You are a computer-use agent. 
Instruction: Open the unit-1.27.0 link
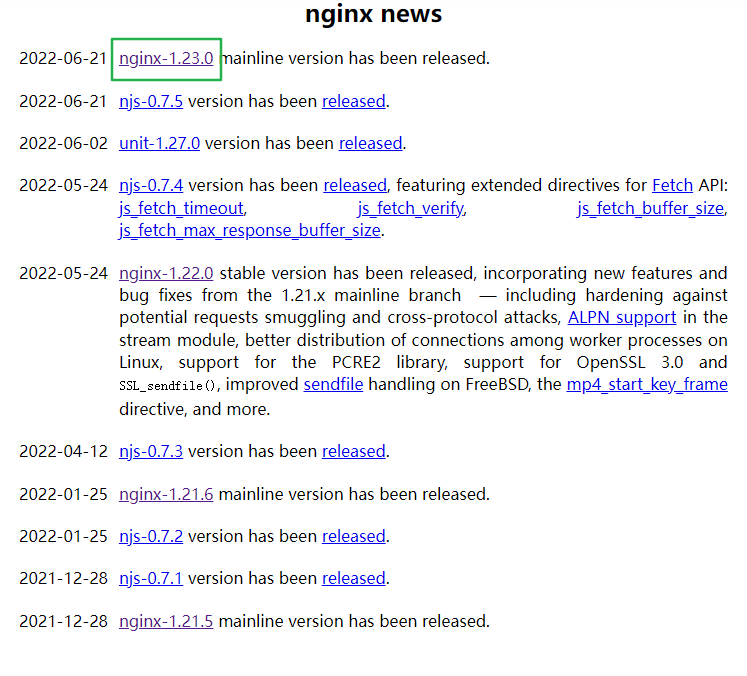point(160,143)
